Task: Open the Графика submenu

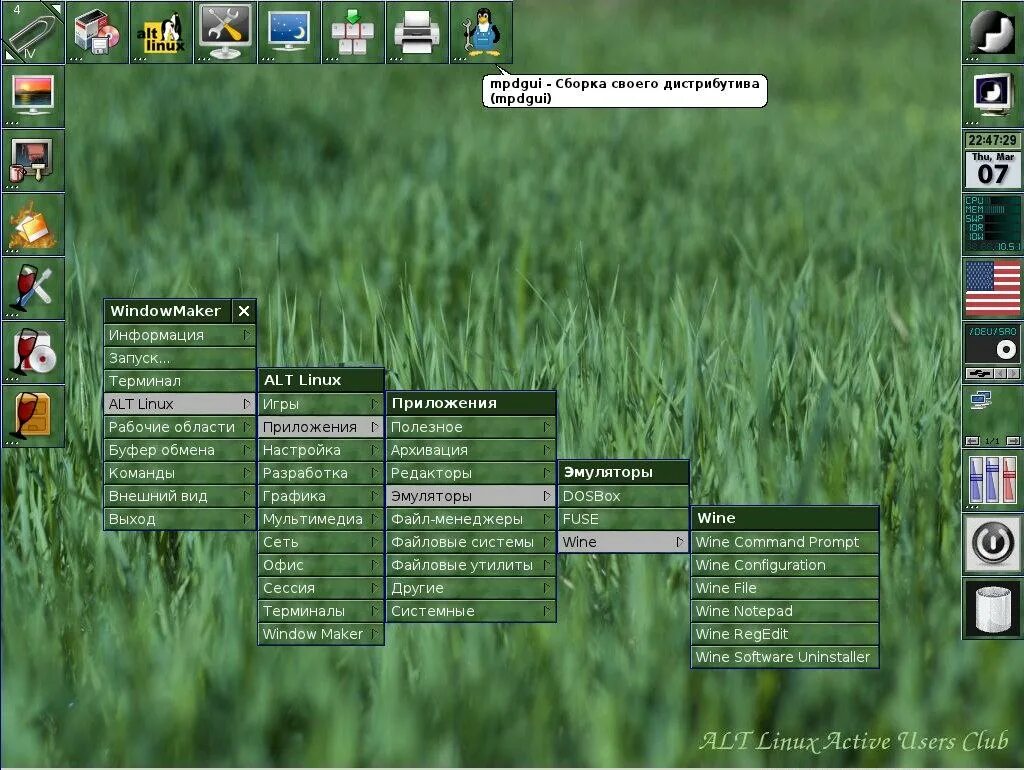Action: 321,496
